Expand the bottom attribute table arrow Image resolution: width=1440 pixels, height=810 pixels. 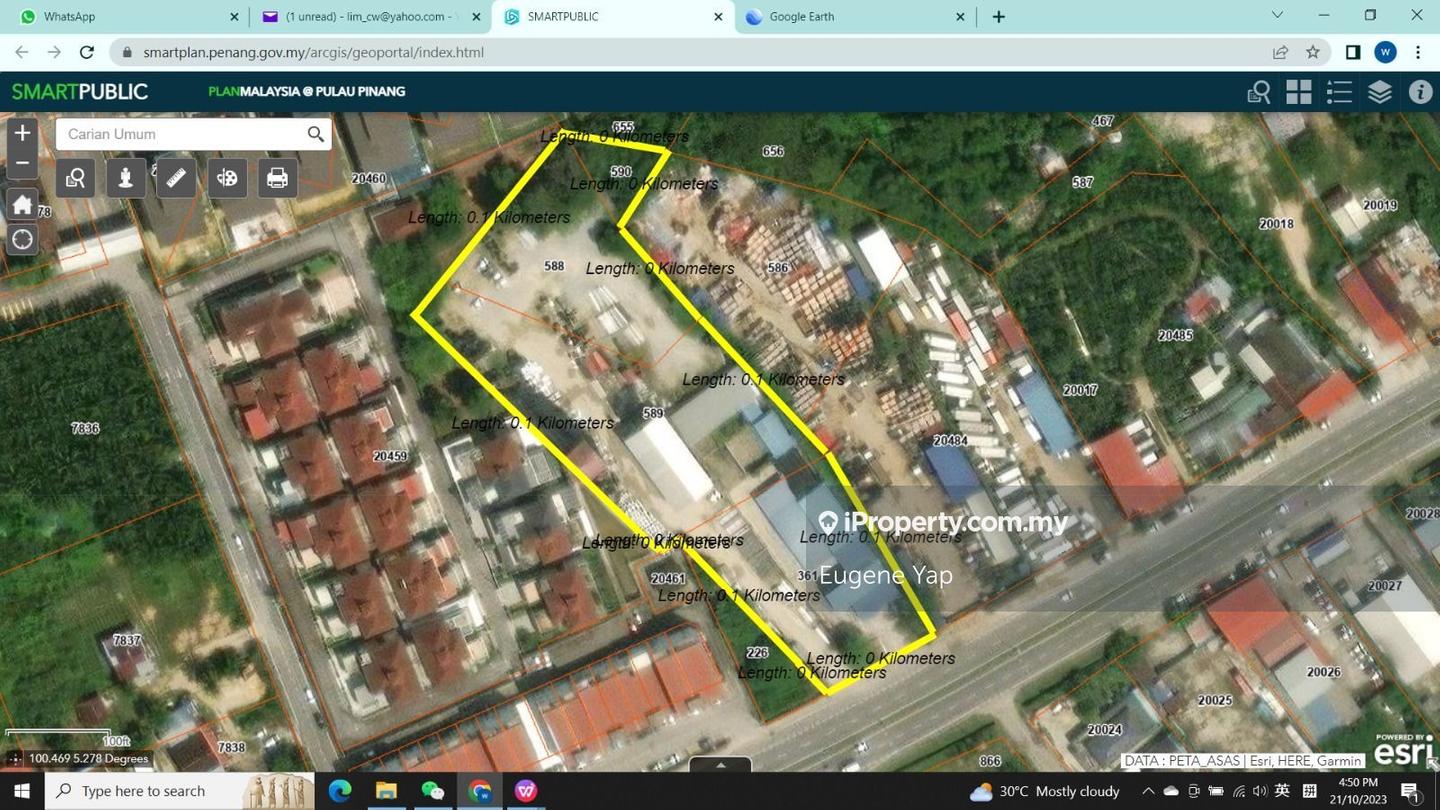point(720,765)
